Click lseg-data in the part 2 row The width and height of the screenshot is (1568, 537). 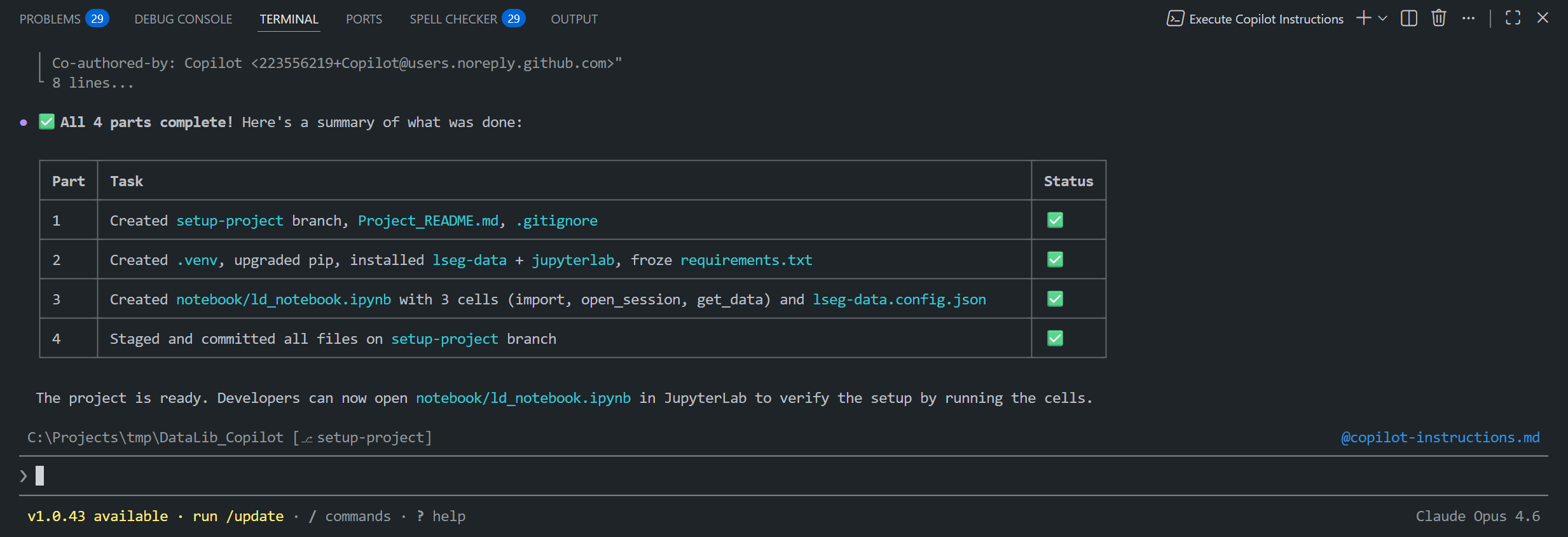469,260
